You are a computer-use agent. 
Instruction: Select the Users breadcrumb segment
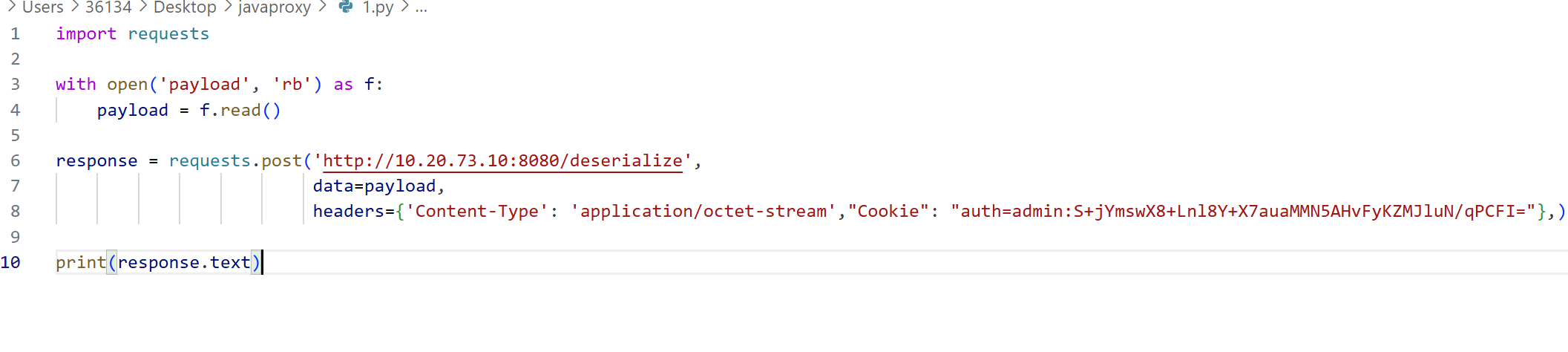click(x=43, y=7)
